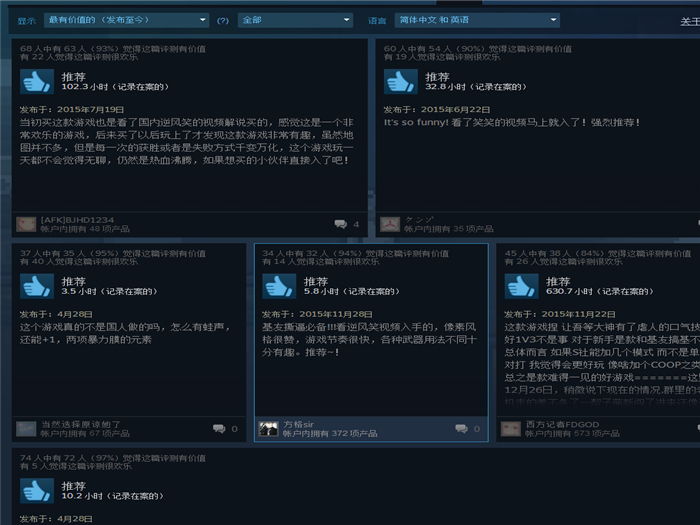Click avatar of reviewer 当然选择原谅她了

tap(27, 429)
